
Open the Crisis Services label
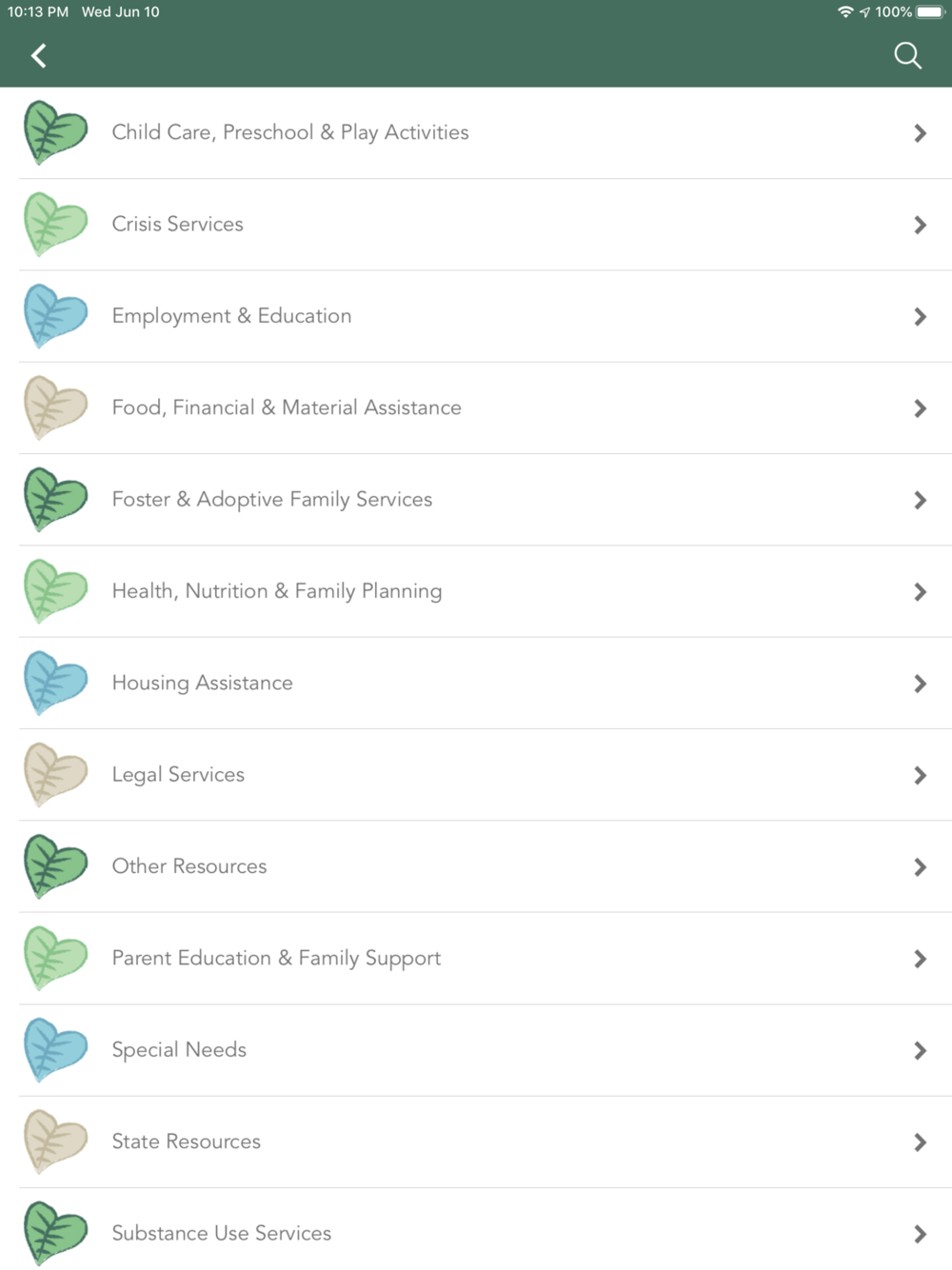click(x=177, y=224)
